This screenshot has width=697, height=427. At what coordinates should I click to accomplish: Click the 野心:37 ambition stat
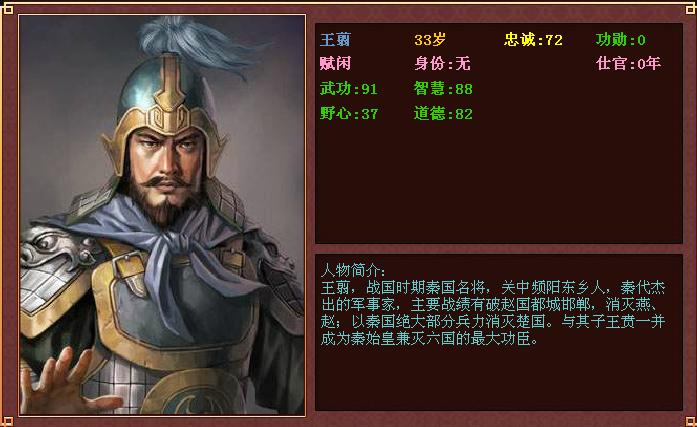coord(349,114)
